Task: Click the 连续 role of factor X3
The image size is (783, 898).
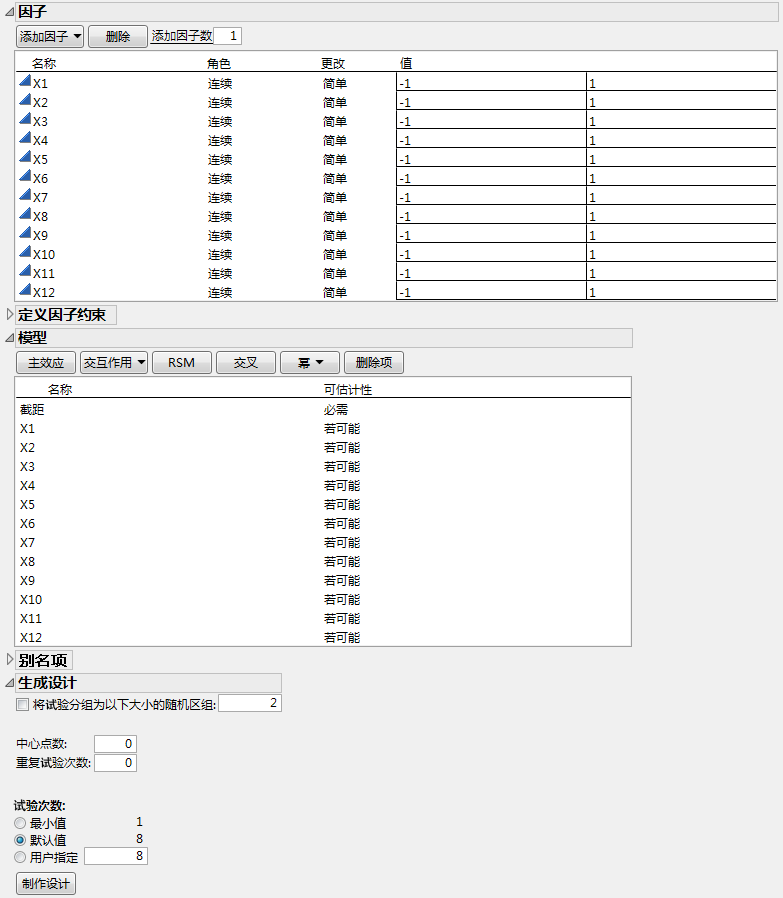Action: tap(220, 121)
